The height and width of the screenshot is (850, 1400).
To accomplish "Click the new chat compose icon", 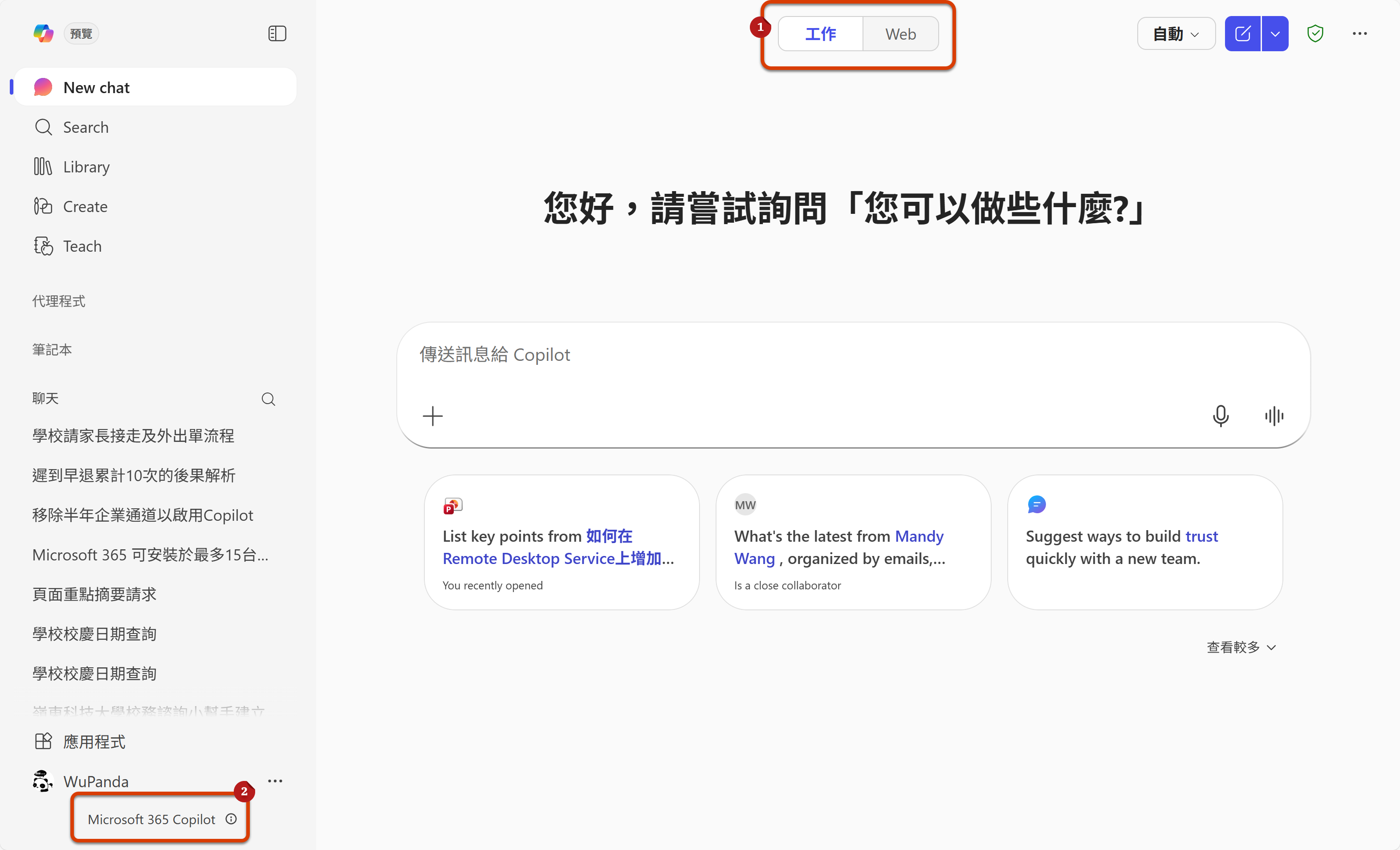I will [1242, 33].
